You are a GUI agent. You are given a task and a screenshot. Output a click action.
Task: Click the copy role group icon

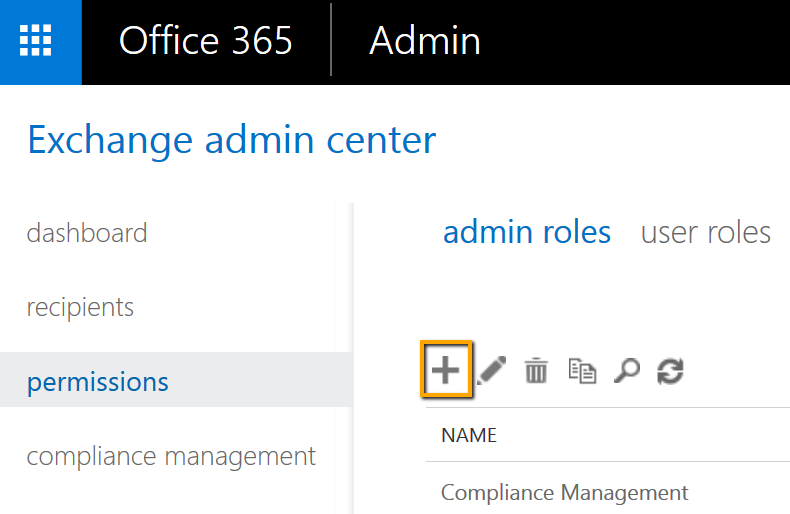582,371
